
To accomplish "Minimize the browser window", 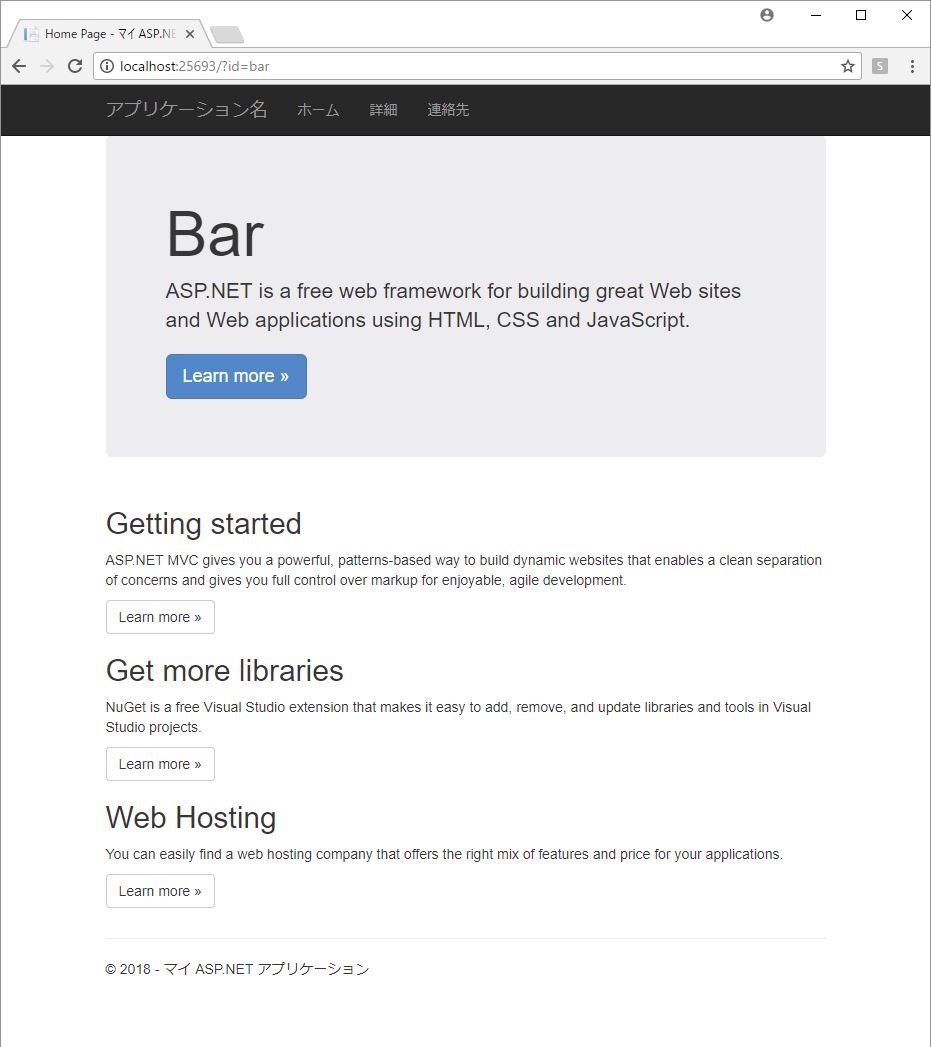I will (x=815, y=15).
